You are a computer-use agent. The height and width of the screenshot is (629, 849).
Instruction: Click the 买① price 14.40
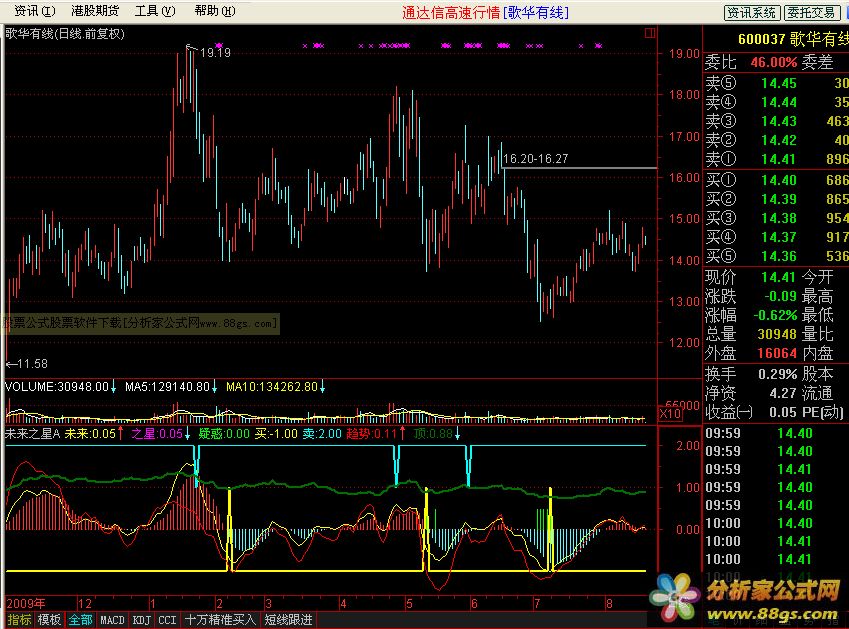779,180
